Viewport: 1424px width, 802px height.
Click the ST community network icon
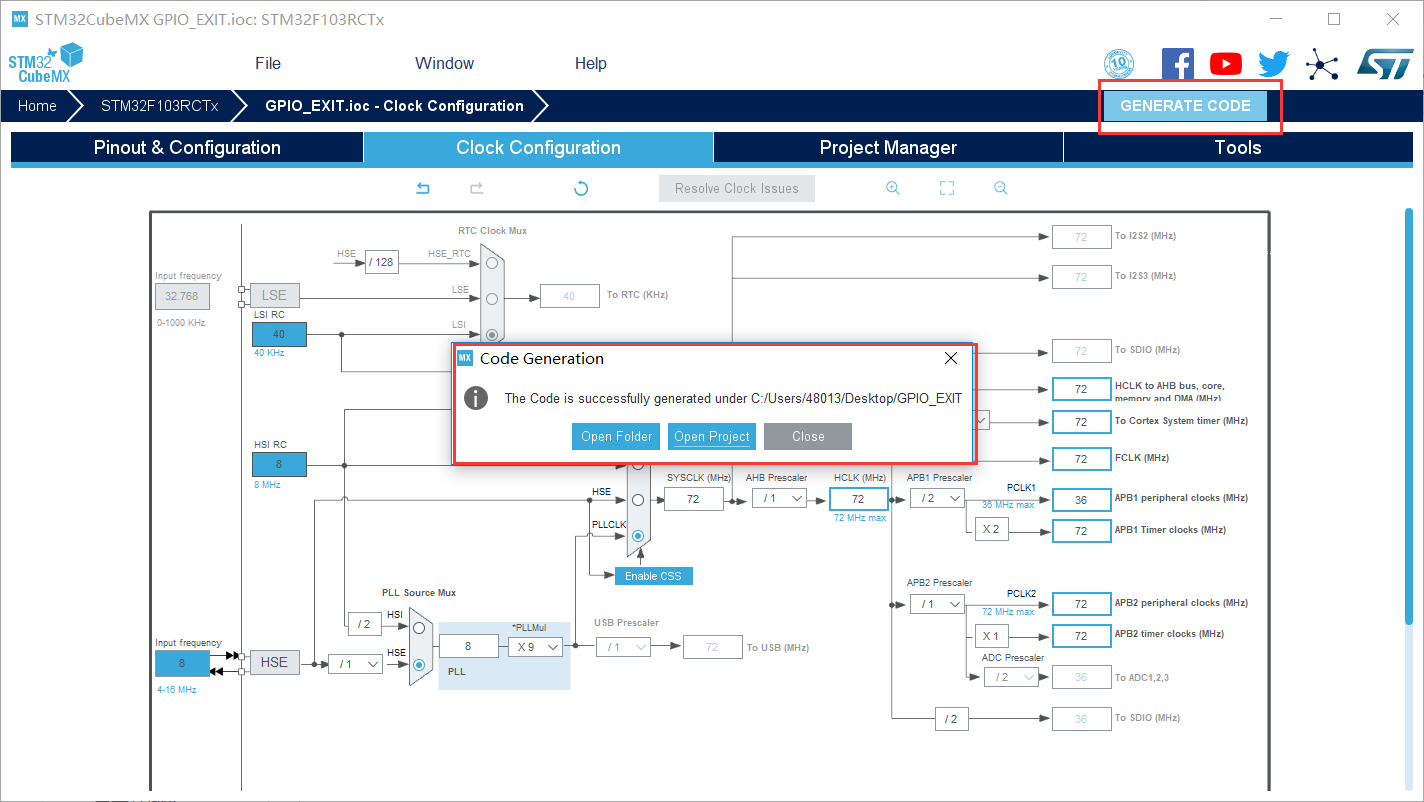tap(1322, 65)
